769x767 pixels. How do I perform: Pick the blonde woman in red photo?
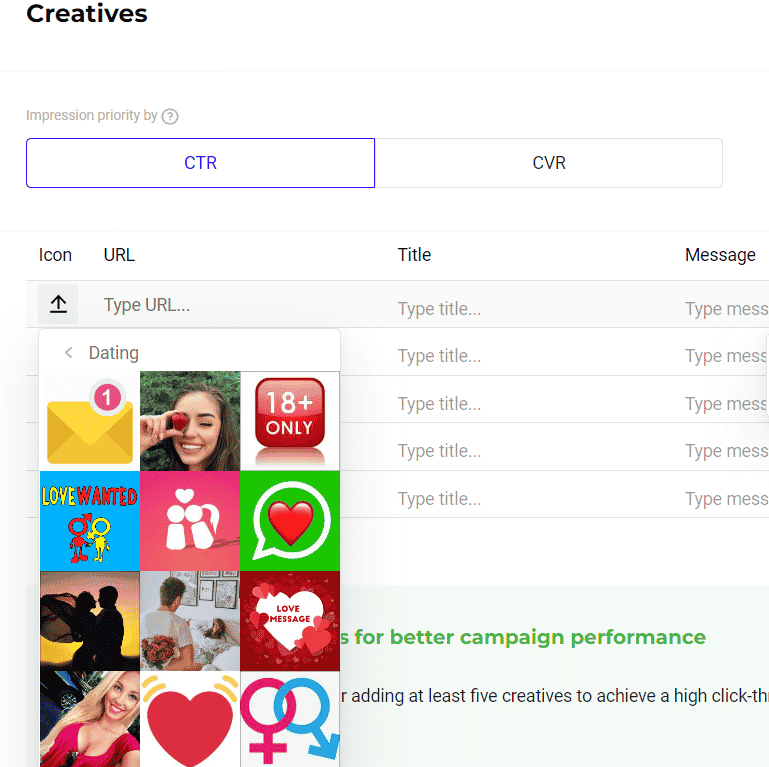click(90, 718)
